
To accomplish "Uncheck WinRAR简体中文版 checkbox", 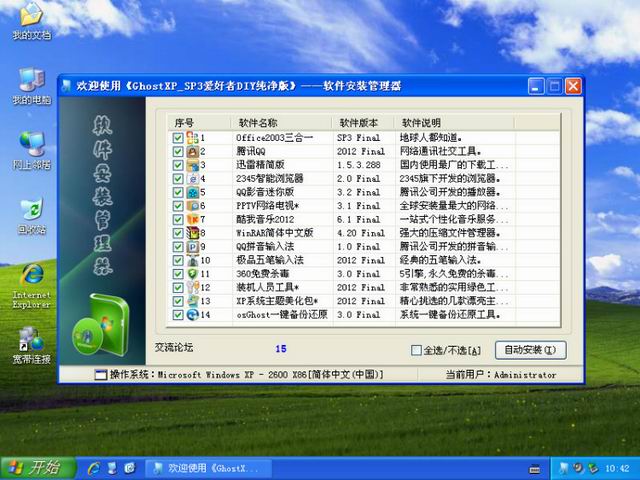I will pyautogui.click(x=178, y=233).
